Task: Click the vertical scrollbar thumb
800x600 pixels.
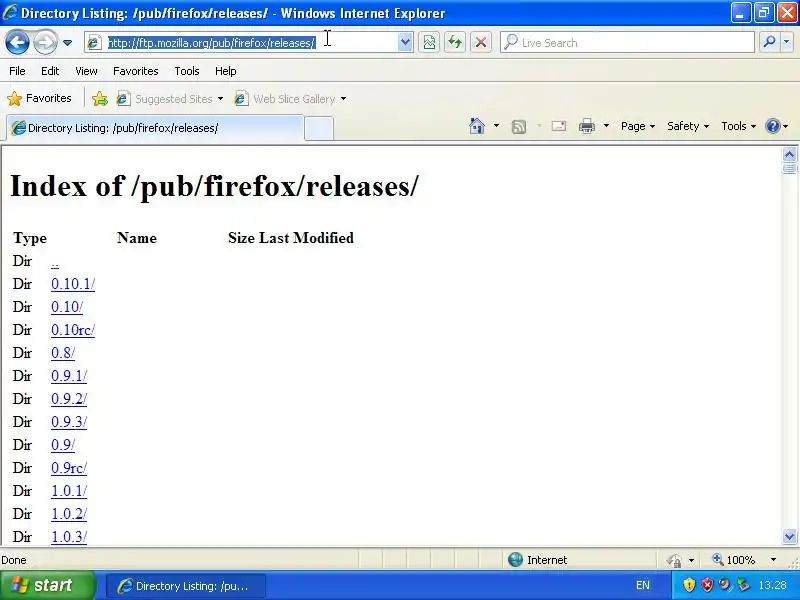Action: click(x=789, y=168)
